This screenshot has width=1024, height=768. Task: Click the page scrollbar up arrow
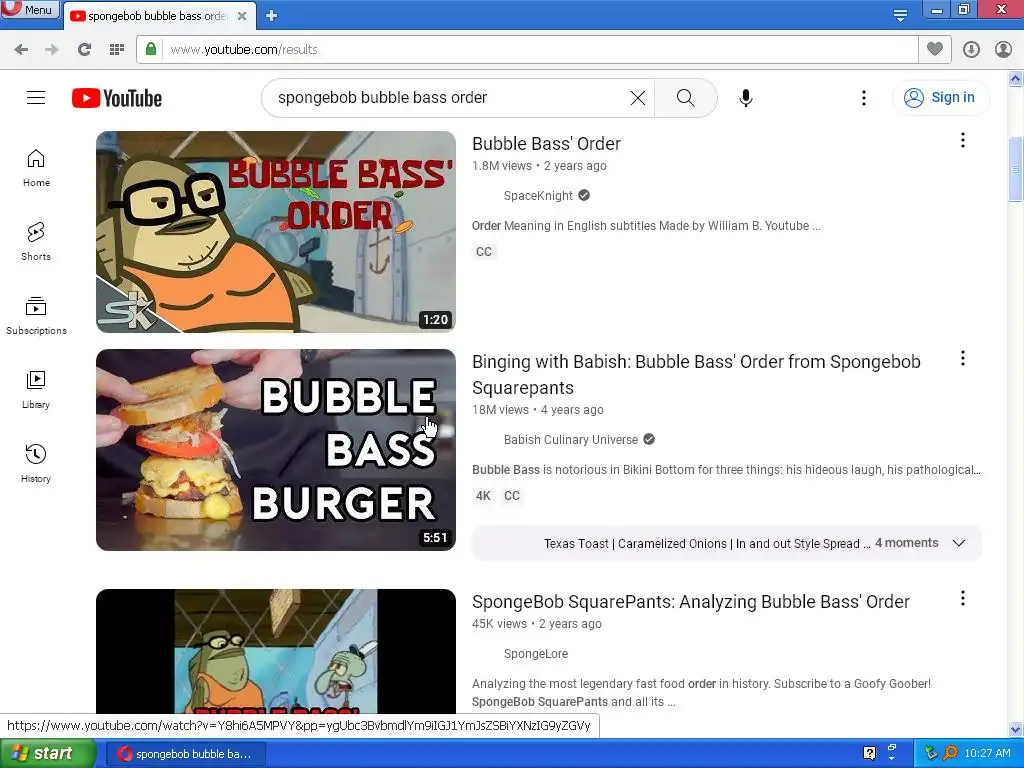tap(1016, 79)
